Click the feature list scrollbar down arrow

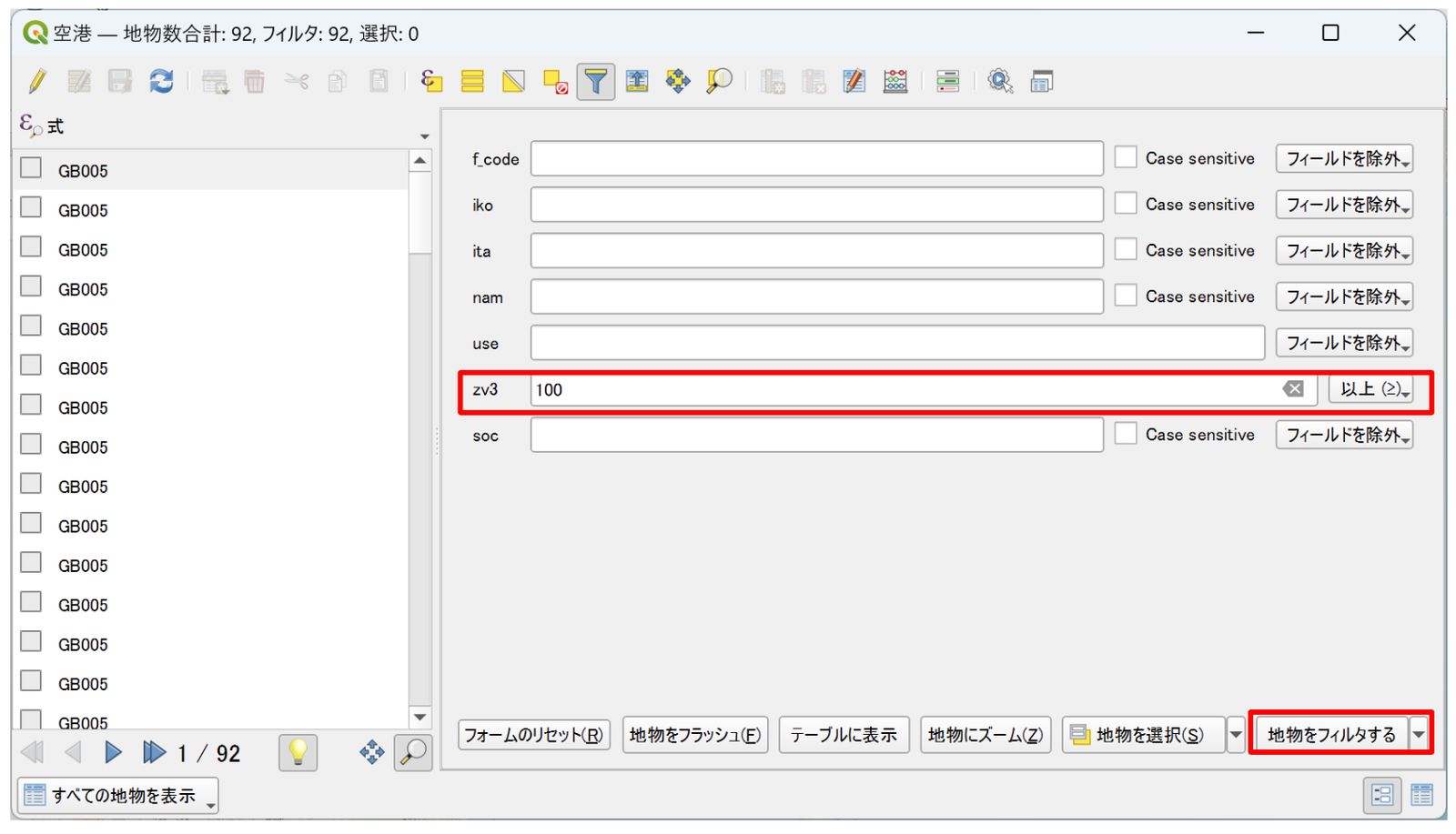pyautogui.click(x=420, y=717)
